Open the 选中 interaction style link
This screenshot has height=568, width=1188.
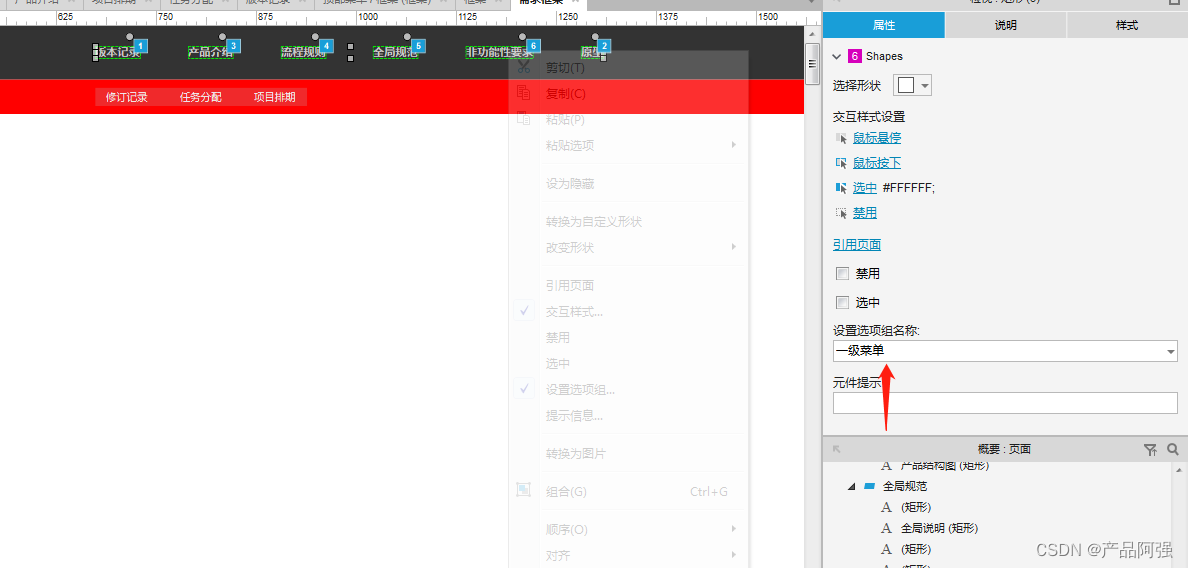pos(864,188)
